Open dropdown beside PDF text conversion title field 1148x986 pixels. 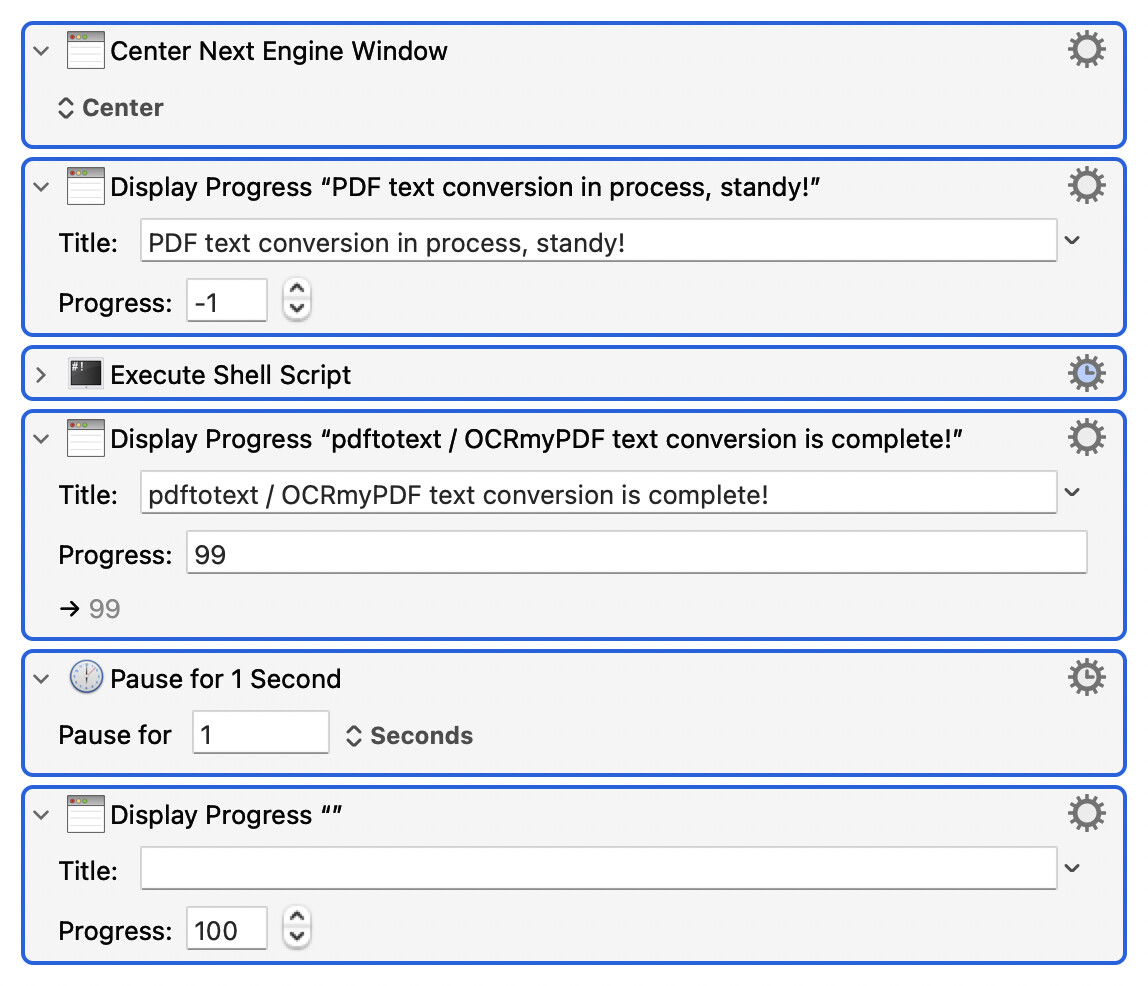point(1073,241)
